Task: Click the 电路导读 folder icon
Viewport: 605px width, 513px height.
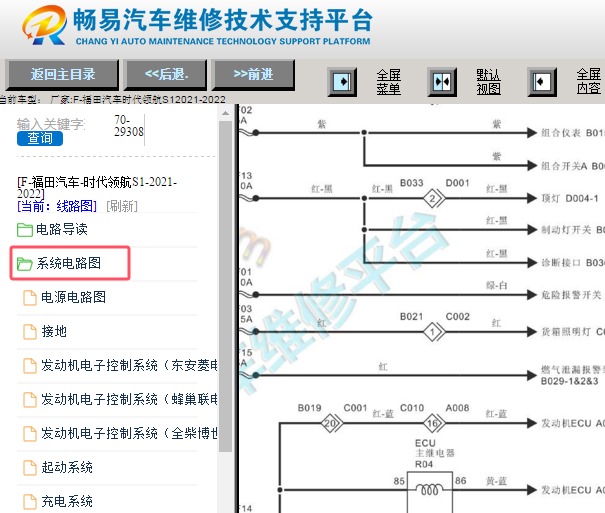Action: click(25, 230)
